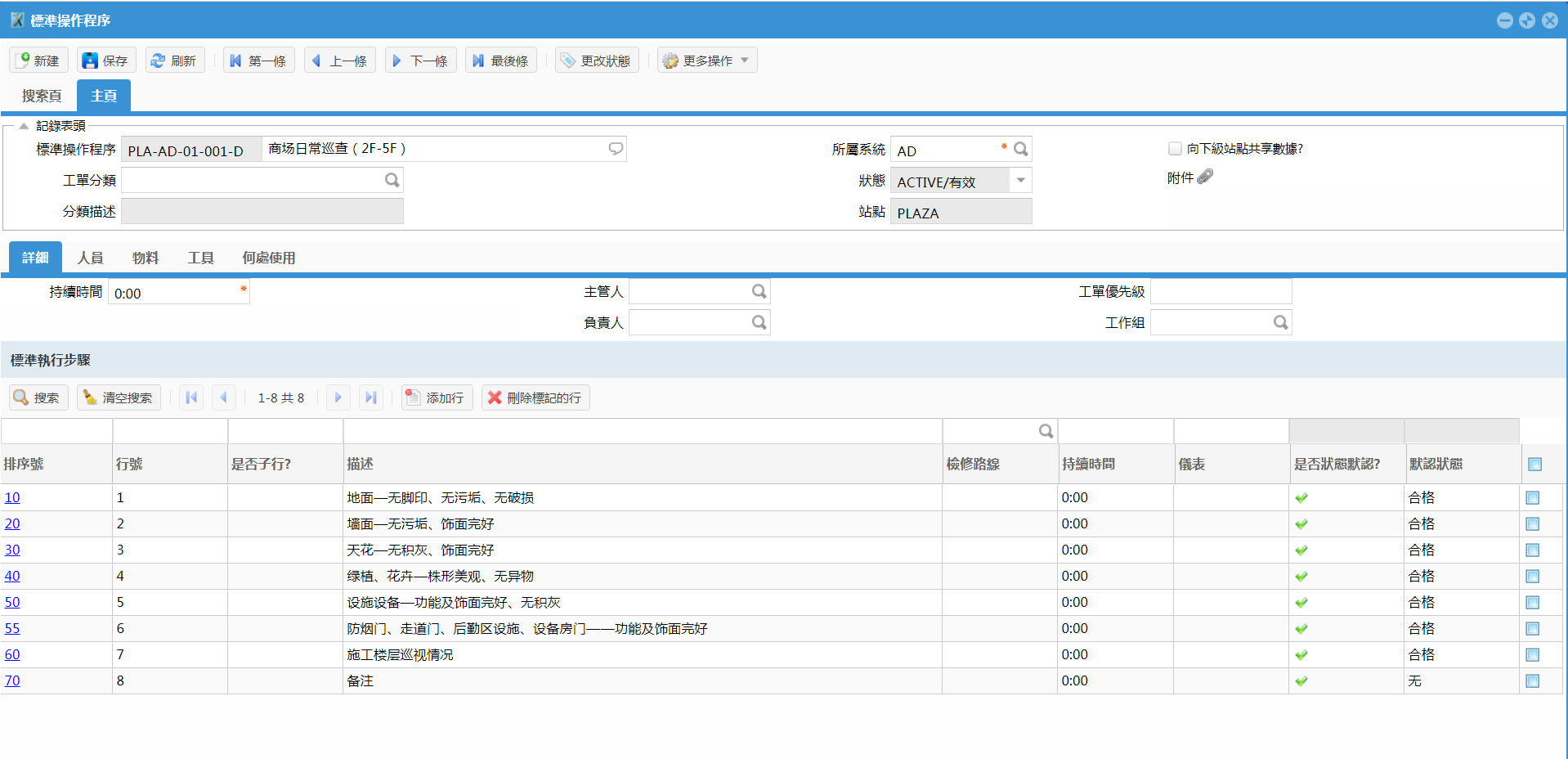Click 刪除標記的行 delete marked rows
Viewport: 1568px width, 759px height.
[x=535, y=397]
